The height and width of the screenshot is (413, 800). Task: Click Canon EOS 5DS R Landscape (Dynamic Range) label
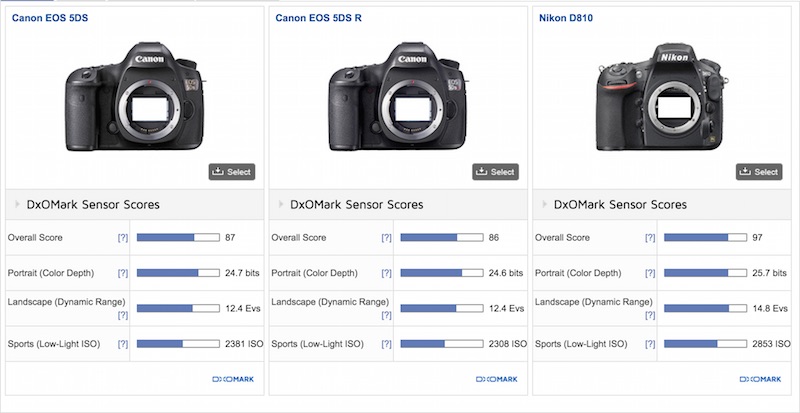coord(330,302)
